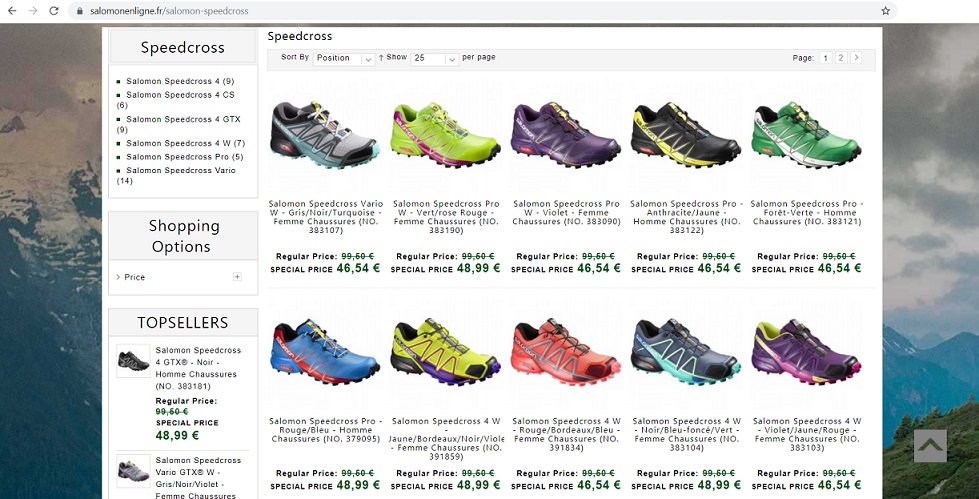Bookmark this page with the star icon

coord(885,11)
